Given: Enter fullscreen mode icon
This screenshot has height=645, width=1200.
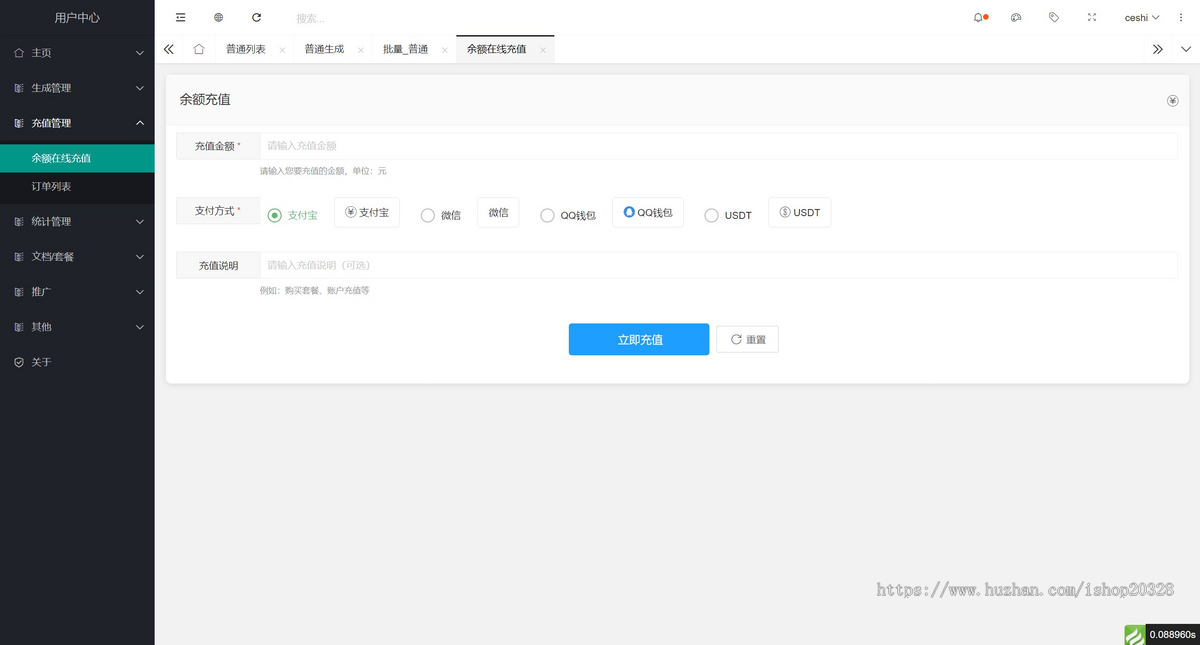Looking at the screenshot, I should point(1092,17).
